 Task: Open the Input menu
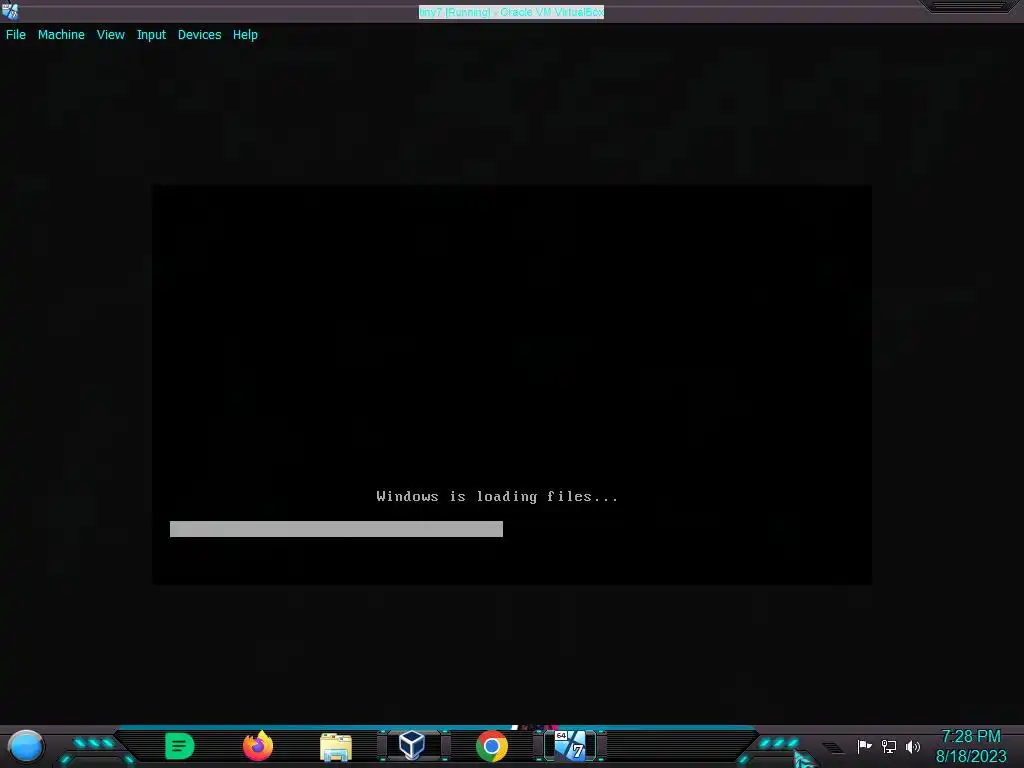[151, 35]
